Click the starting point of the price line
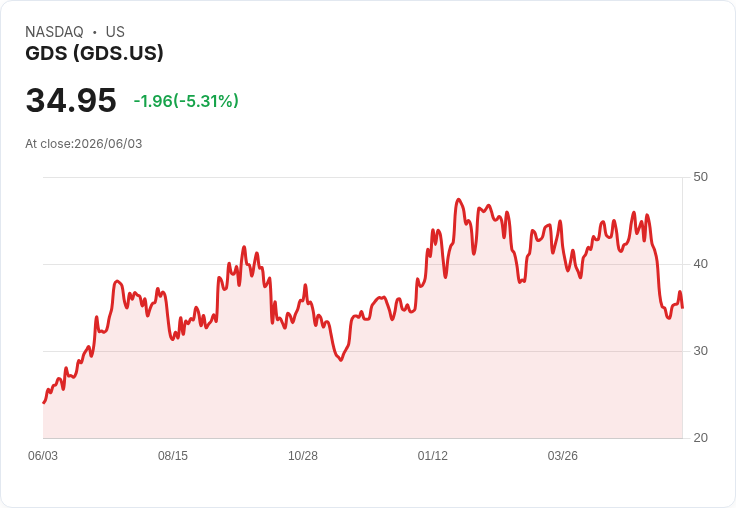 44,402
